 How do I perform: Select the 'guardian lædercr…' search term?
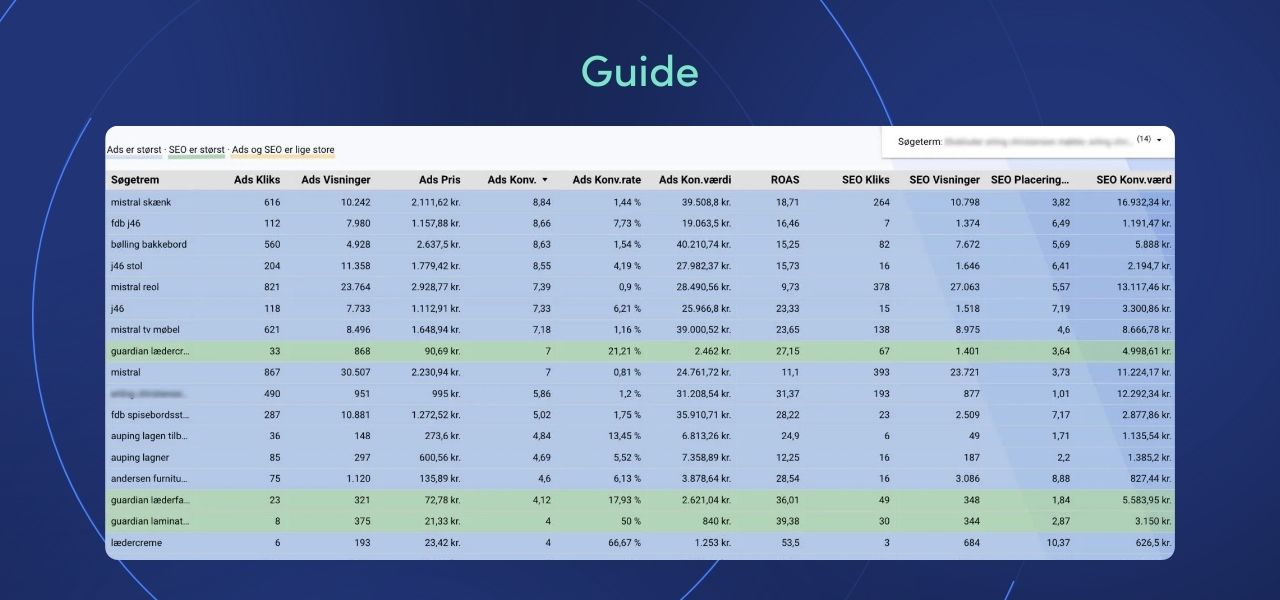pyautogui.click(x=150, y=351)
